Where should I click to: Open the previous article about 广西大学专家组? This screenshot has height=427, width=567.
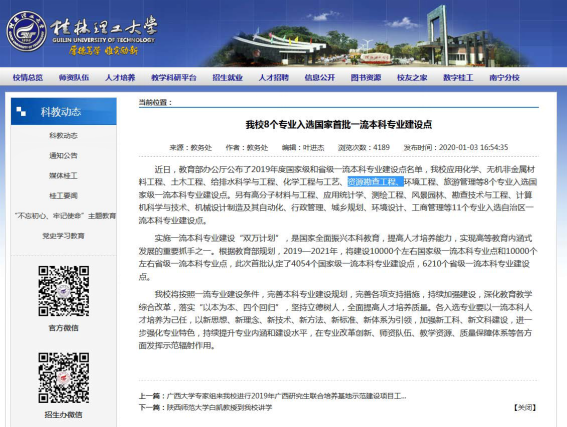pos(286,396)
